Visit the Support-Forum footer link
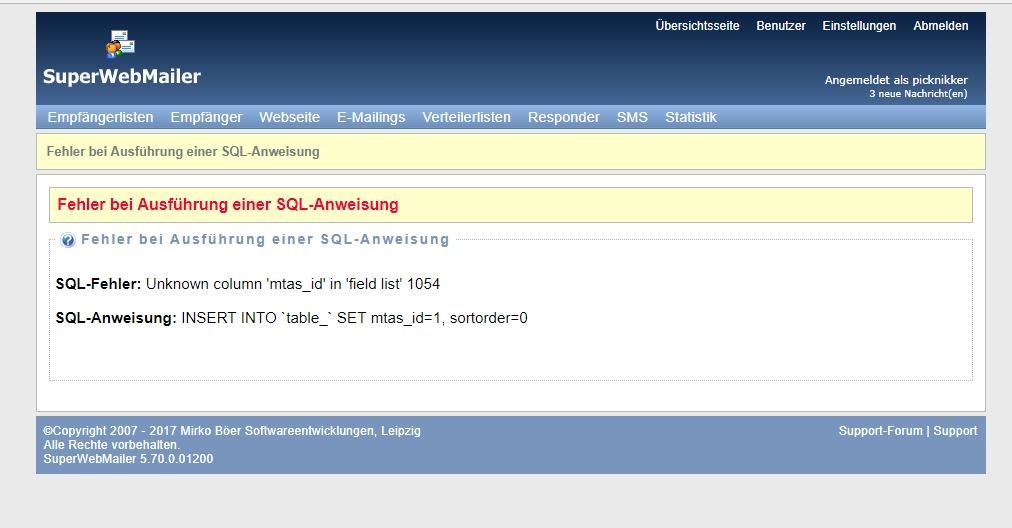The height and width of the screenshot is (528, 1012). pyautogui.click(x=881, y=431)
